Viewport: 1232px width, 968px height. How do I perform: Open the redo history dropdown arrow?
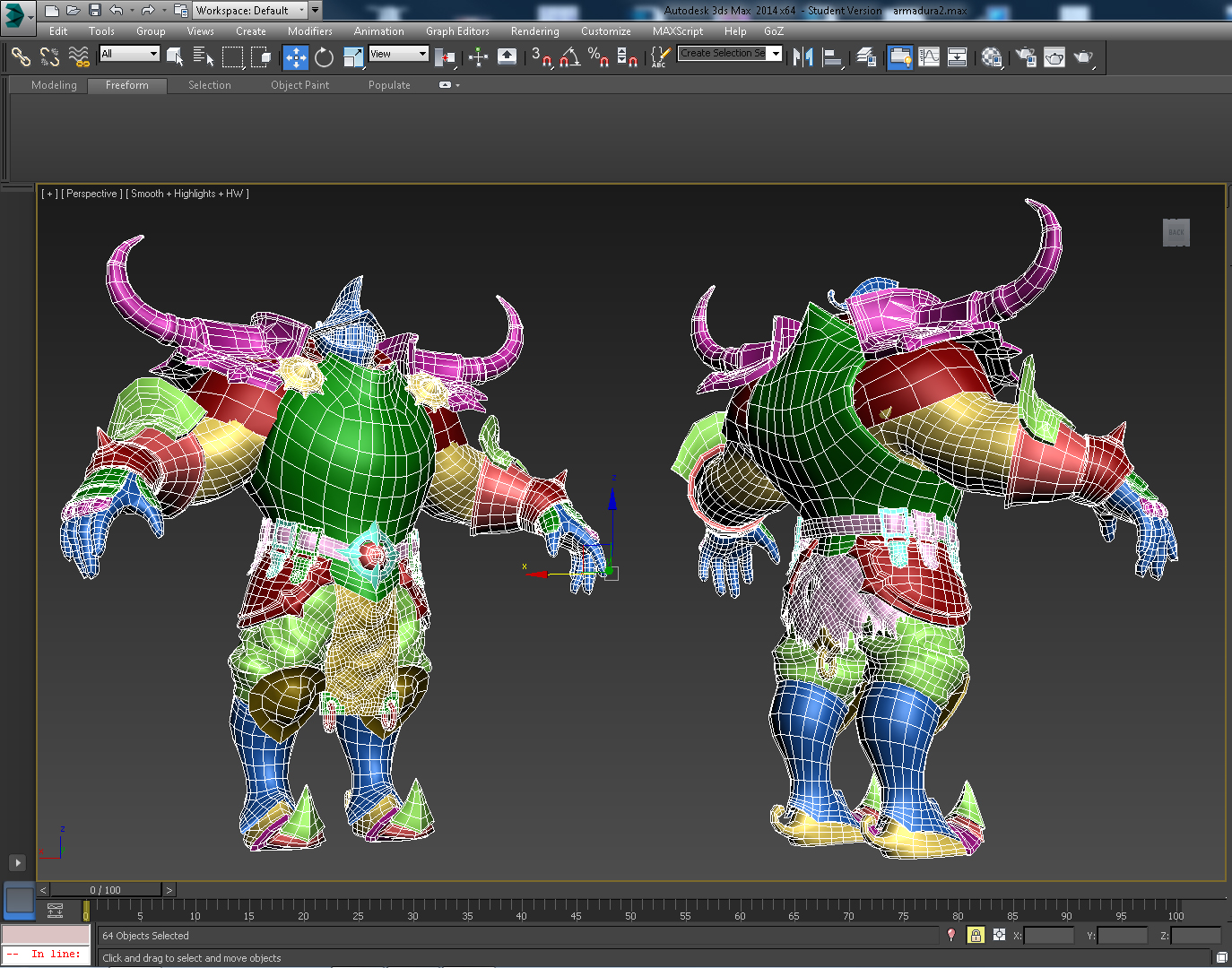163,11
